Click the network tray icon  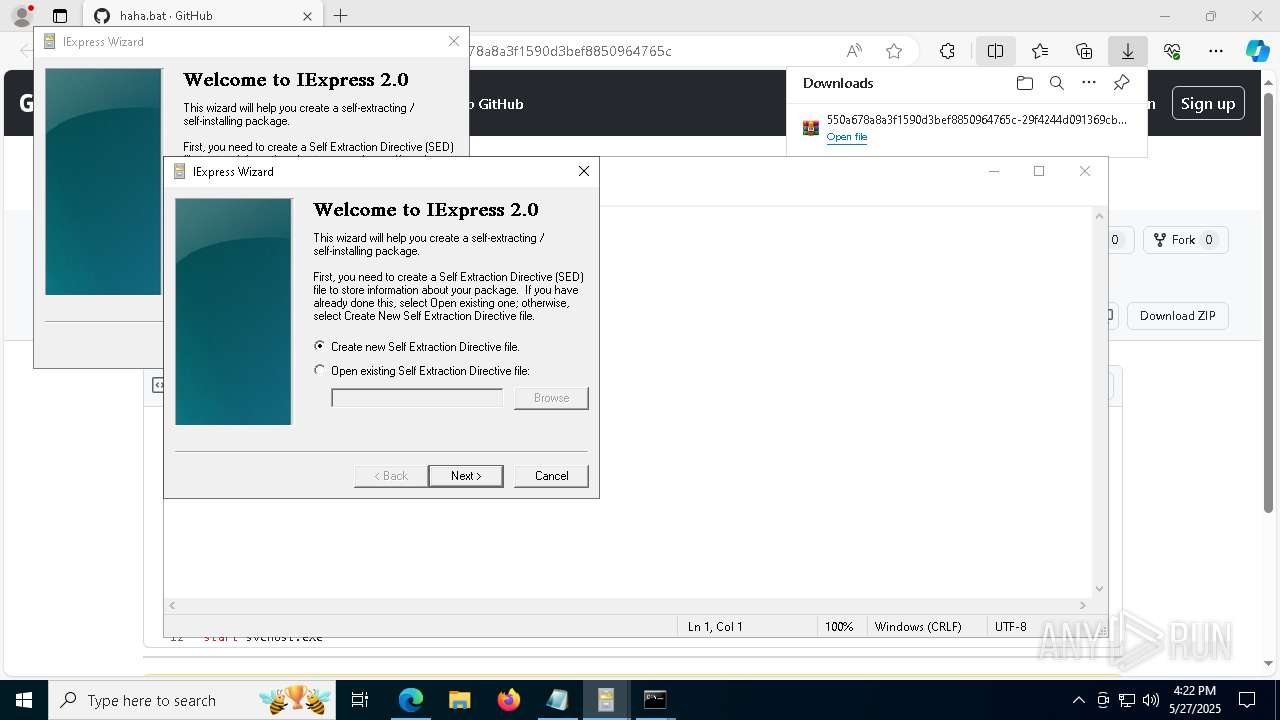pyautogui.click(x=1127, y=700)
